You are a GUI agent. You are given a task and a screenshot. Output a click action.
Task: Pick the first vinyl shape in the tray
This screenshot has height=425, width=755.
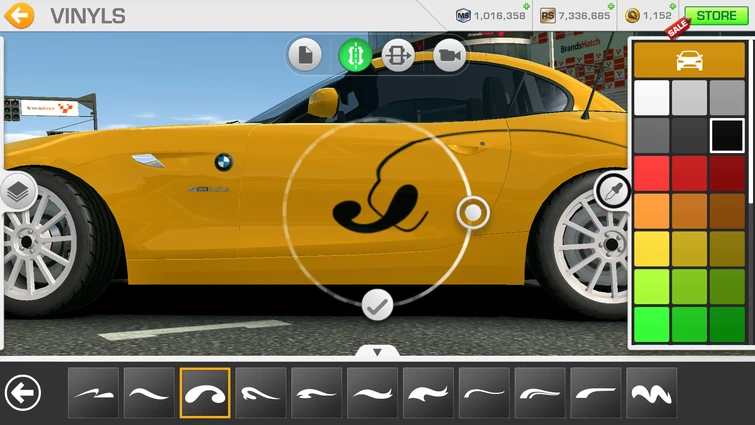pyautogui.click(x=93, y=393)
